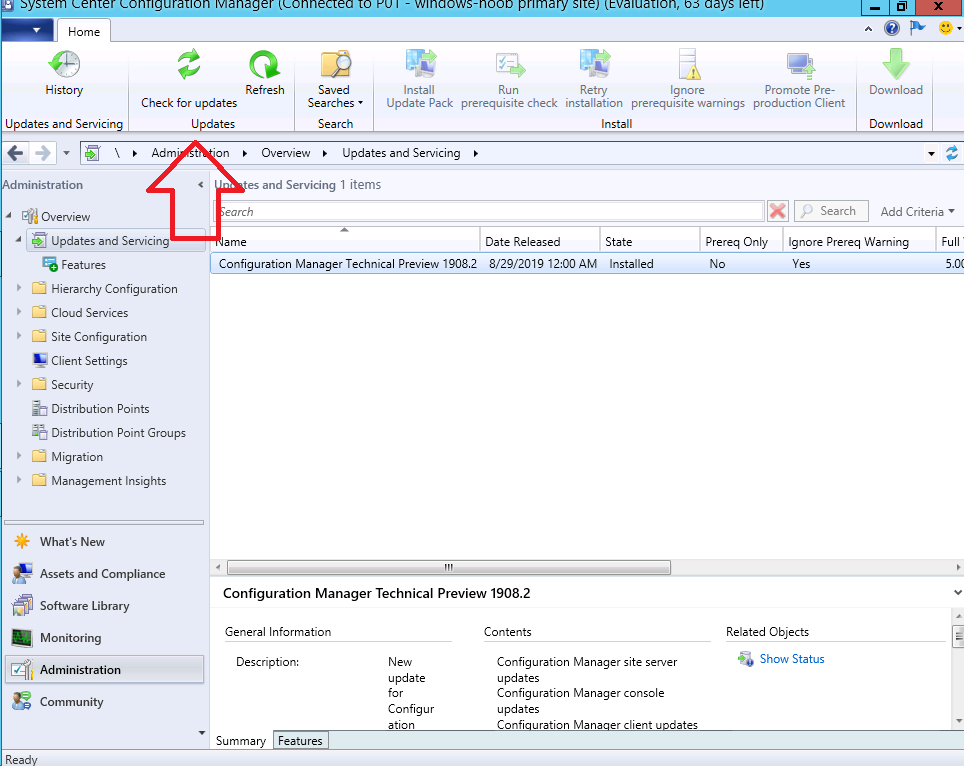
Task: Switch to the Summary tab
Action: click(240, 741)
